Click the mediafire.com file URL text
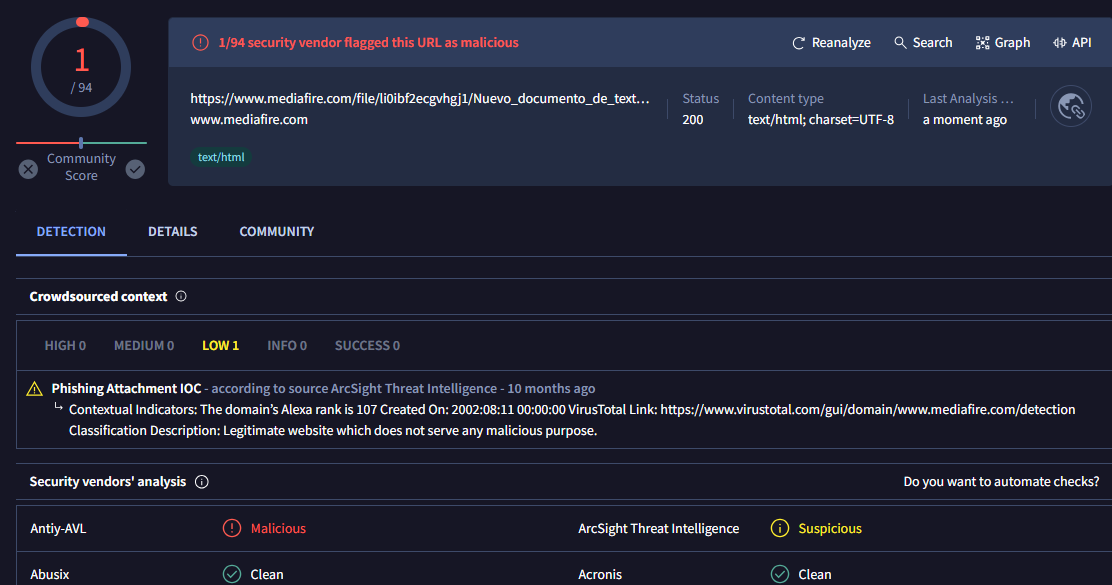1112x585 pixels. pyautogui.click(x=420, y=99)
